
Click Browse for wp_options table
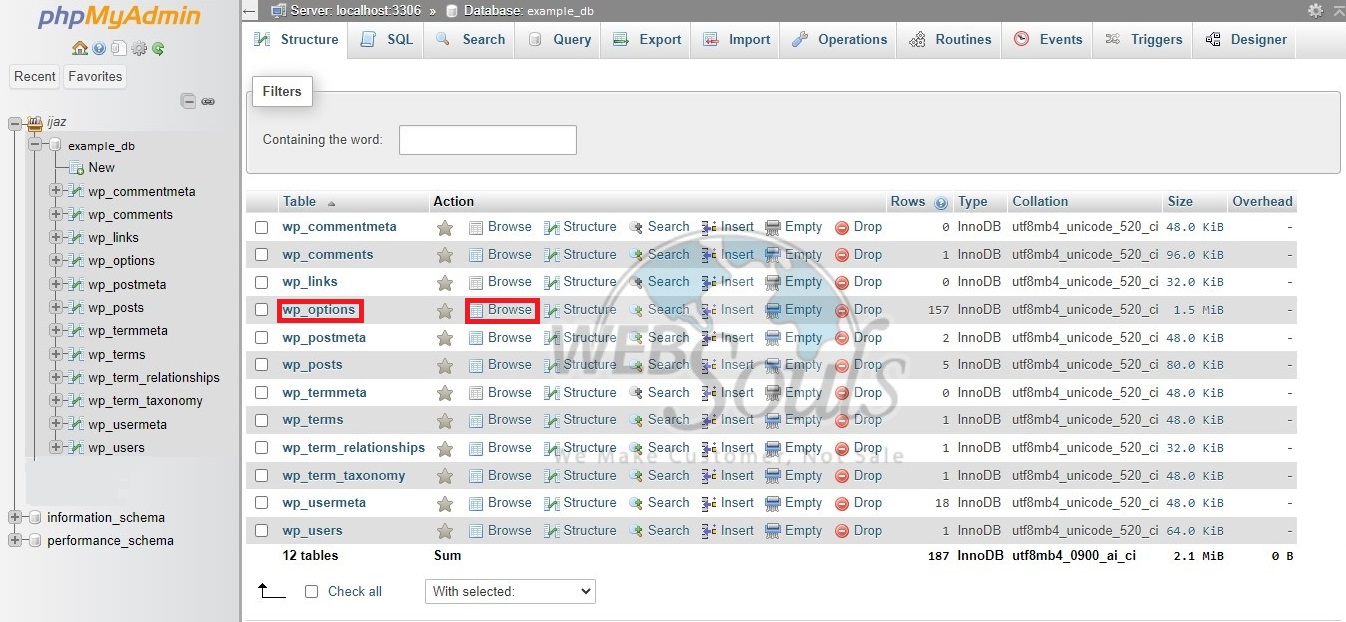(502, 310)
